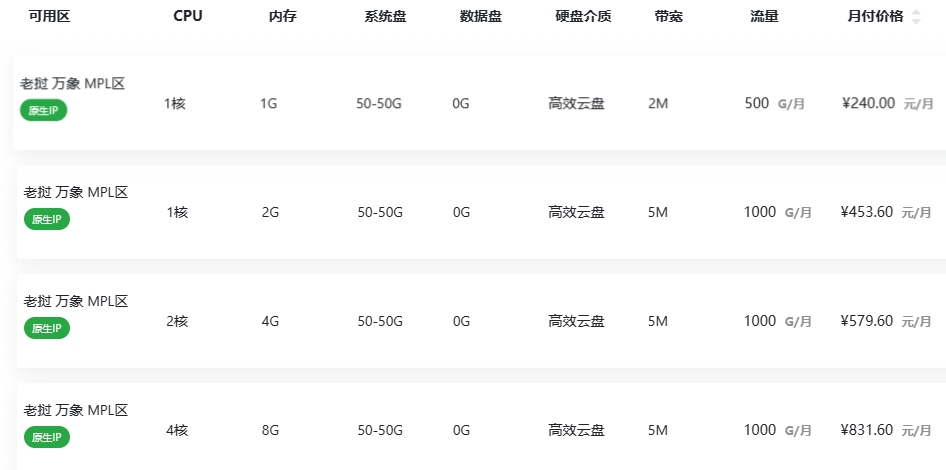Click the sort arrows beside 月付价格
Image resolution: width=946 pixels, height=470 pixels.
[917, 16]
